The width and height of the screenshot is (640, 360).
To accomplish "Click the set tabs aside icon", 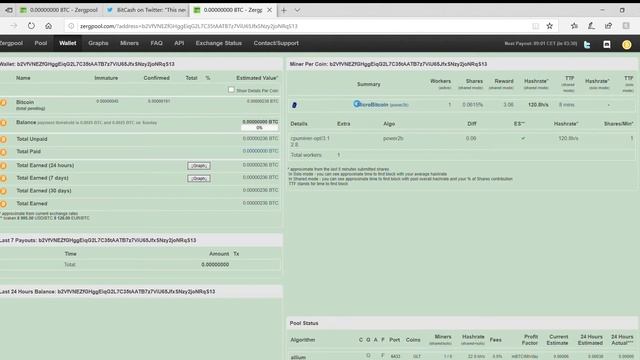I will coord(9,10).
